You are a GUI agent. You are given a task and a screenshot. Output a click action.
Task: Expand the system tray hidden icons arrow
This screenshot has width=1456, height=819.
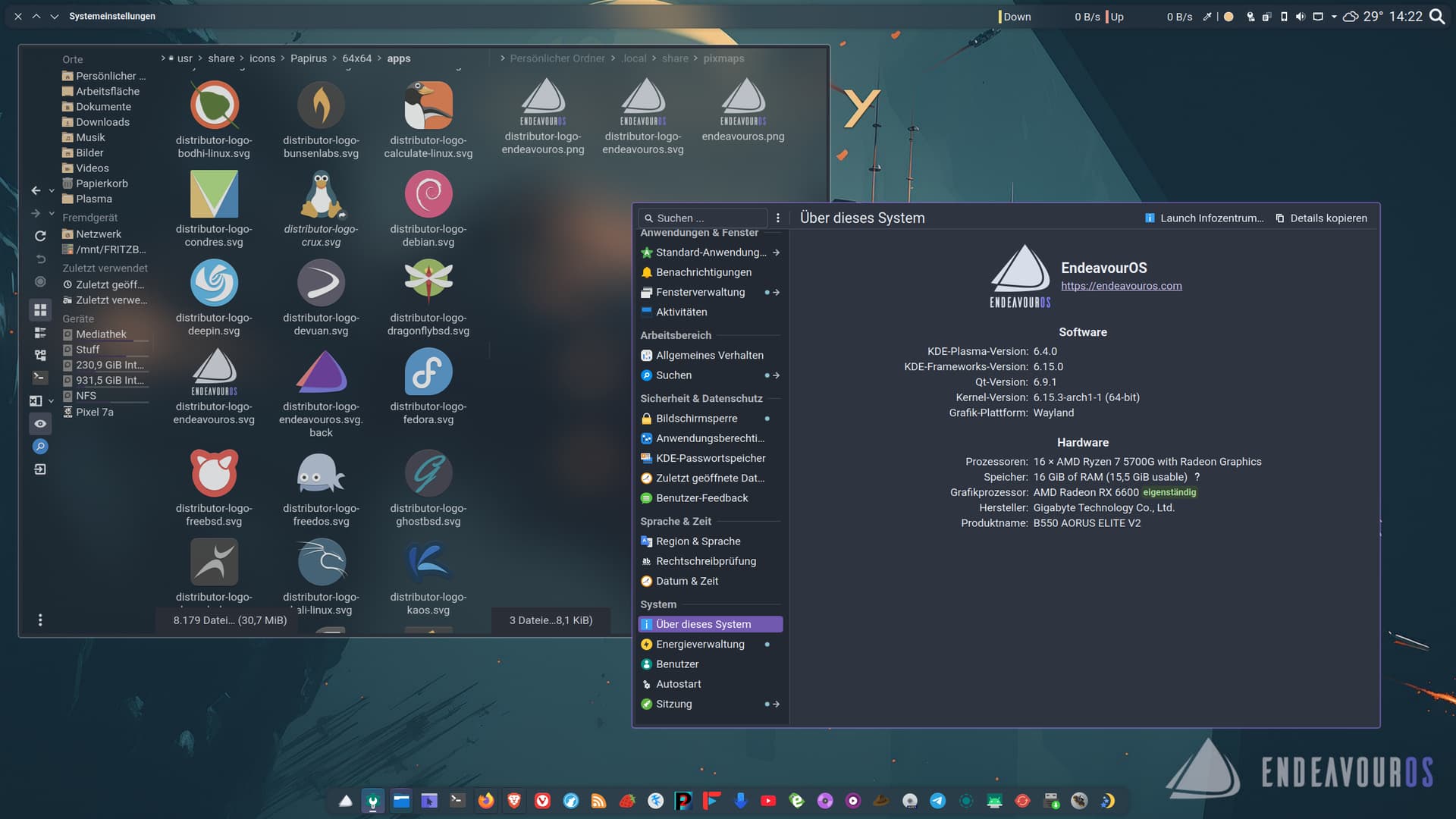coord(1334,17)
